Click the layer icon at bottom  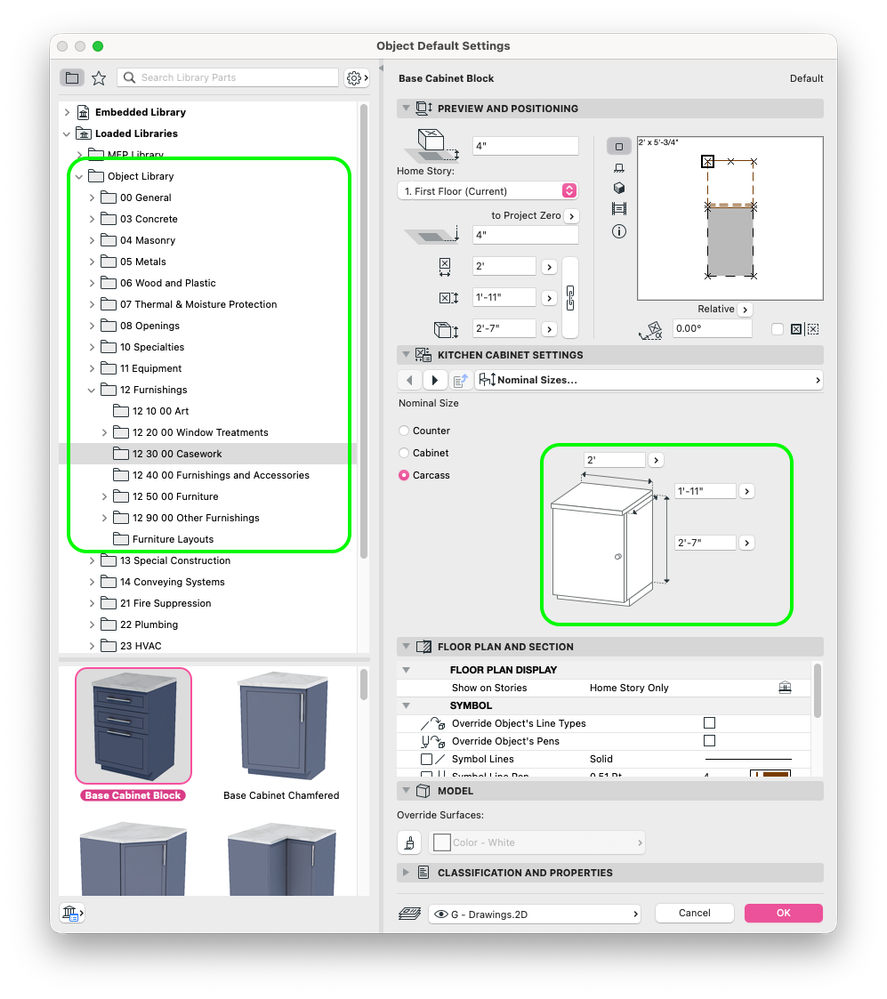coord(410,914)
